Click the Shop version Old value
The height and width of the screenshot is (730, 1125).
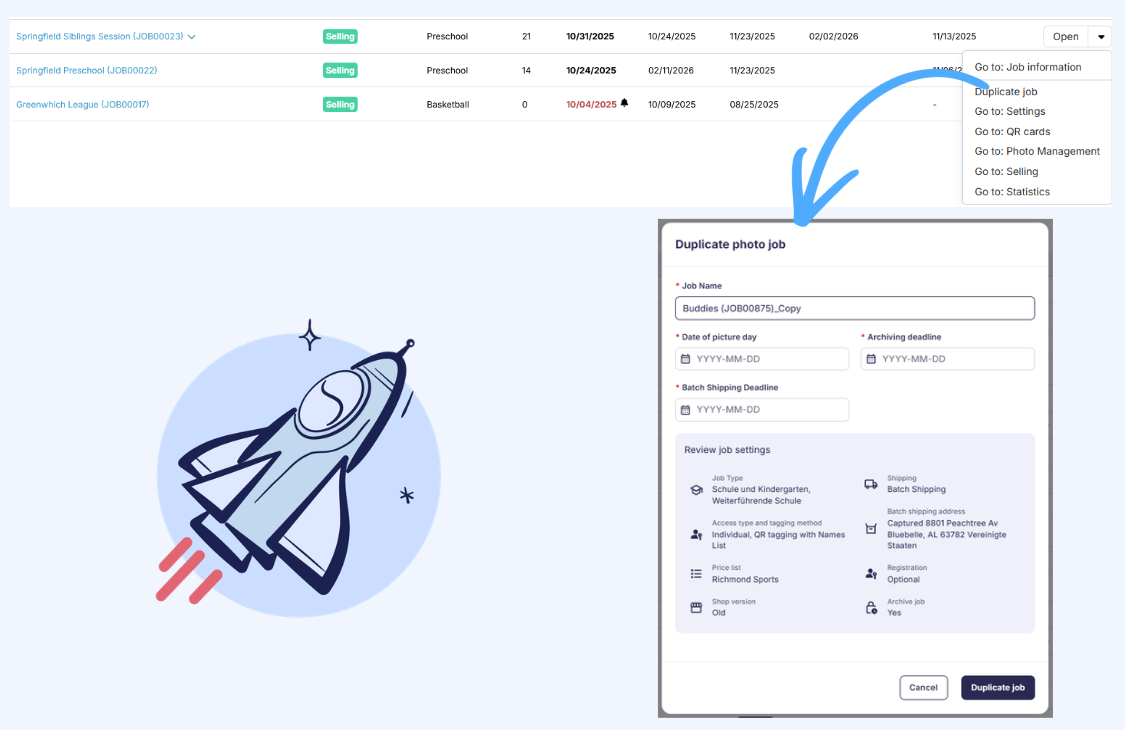718,613
